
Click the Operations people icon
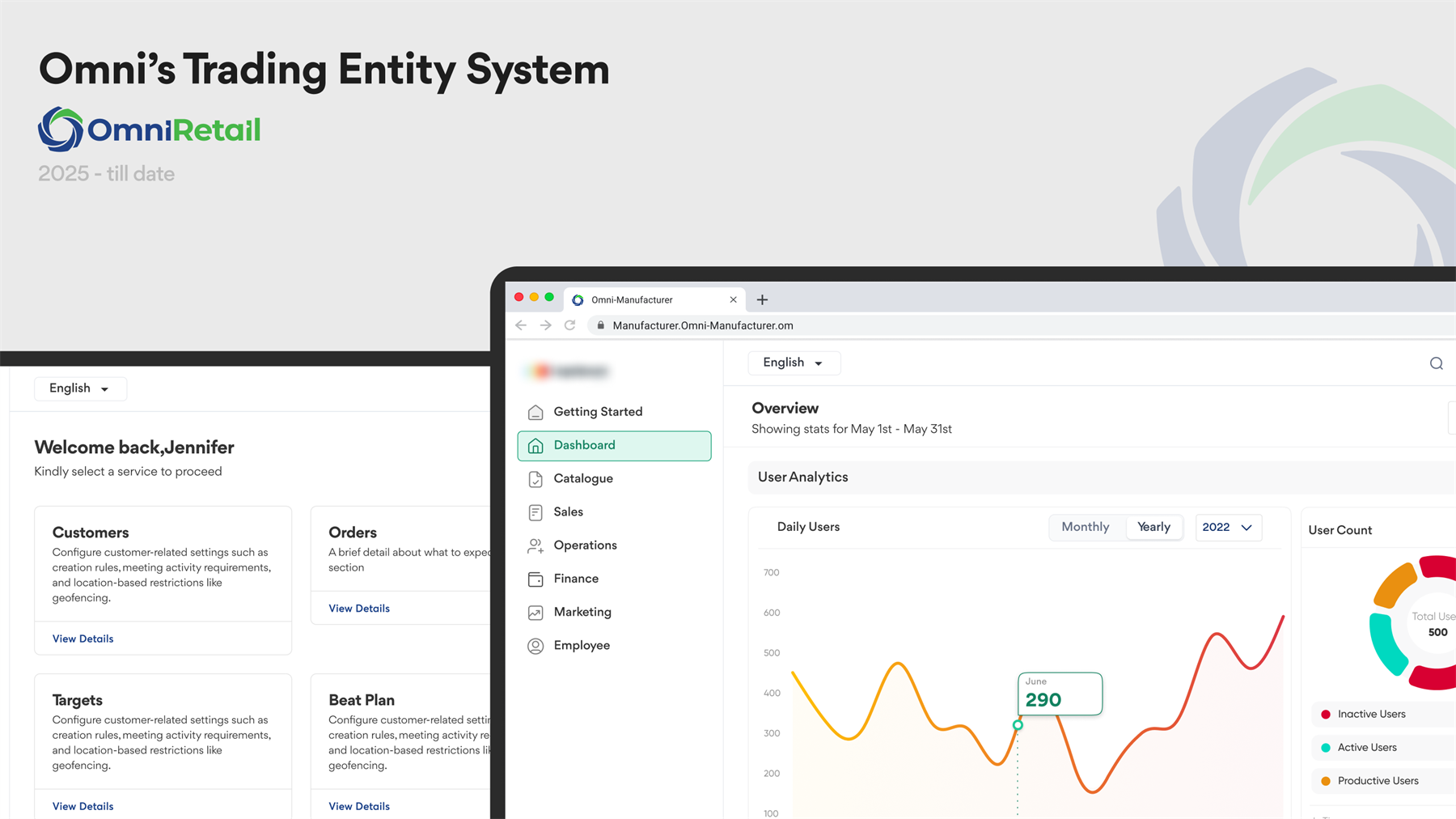point(535,546)
